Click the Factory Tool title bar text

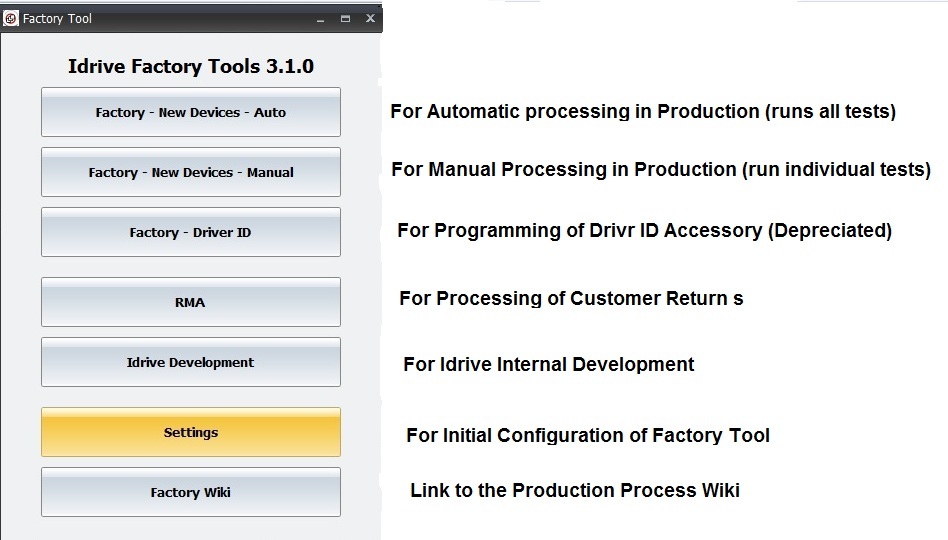(x=57, y=18)
